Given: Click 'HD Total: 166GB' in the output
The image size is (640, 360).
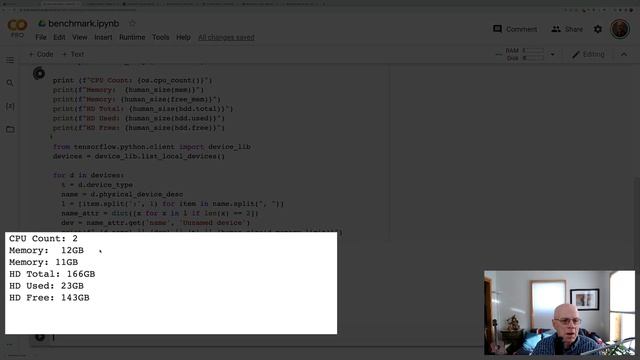Looking at the screenshot, I should (52, 274).
